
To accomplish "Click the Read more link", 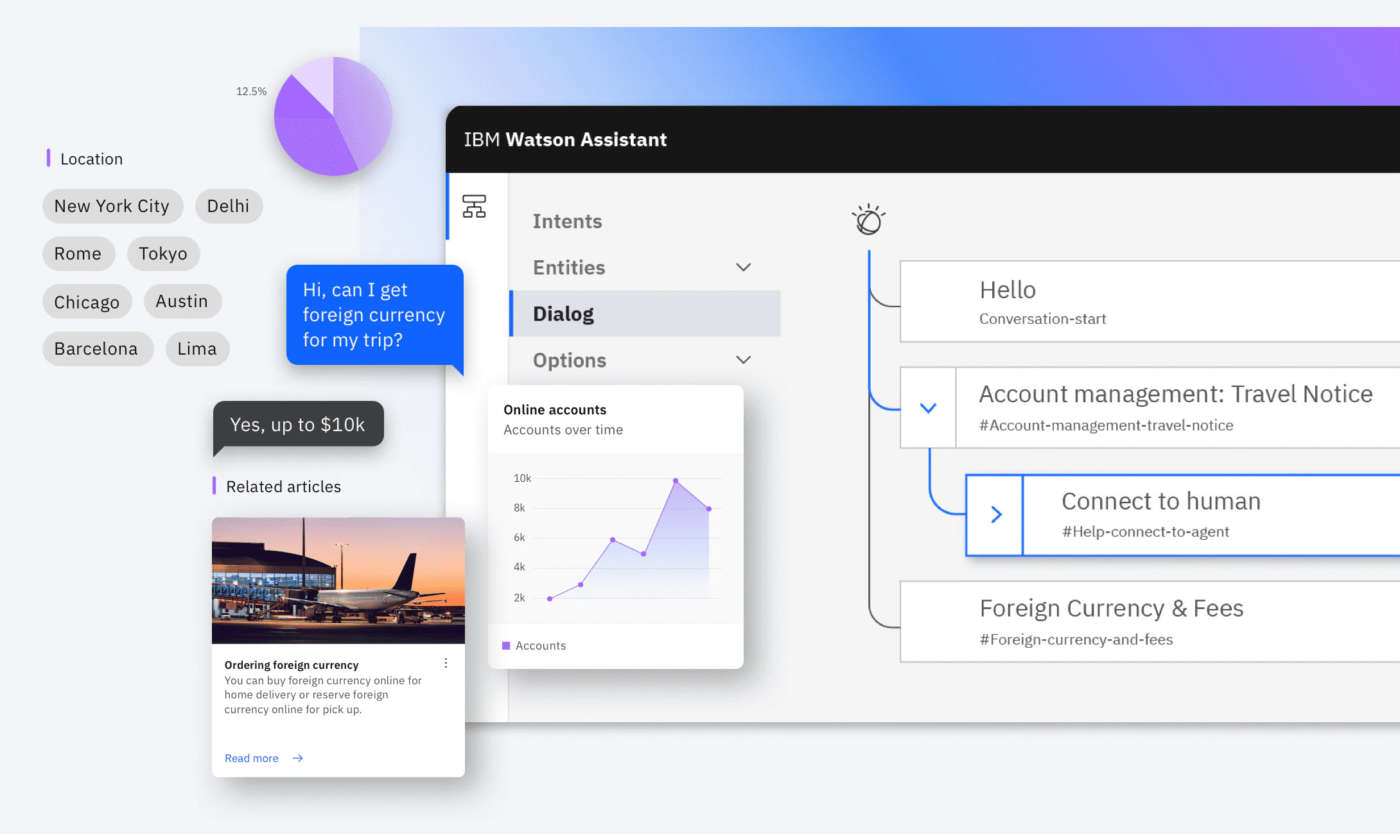I will (251, 758).
